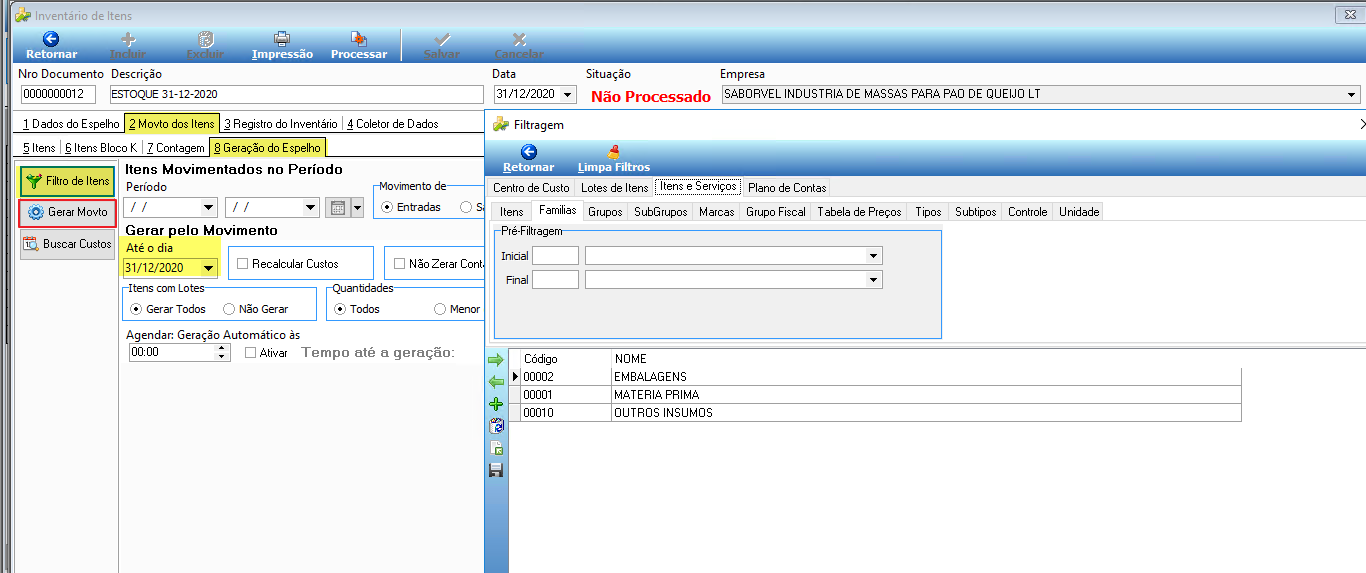Select the Entradas radio button
Image resolution: width=1366 pixels, height=573 pixels.
[x=387, y=208]
